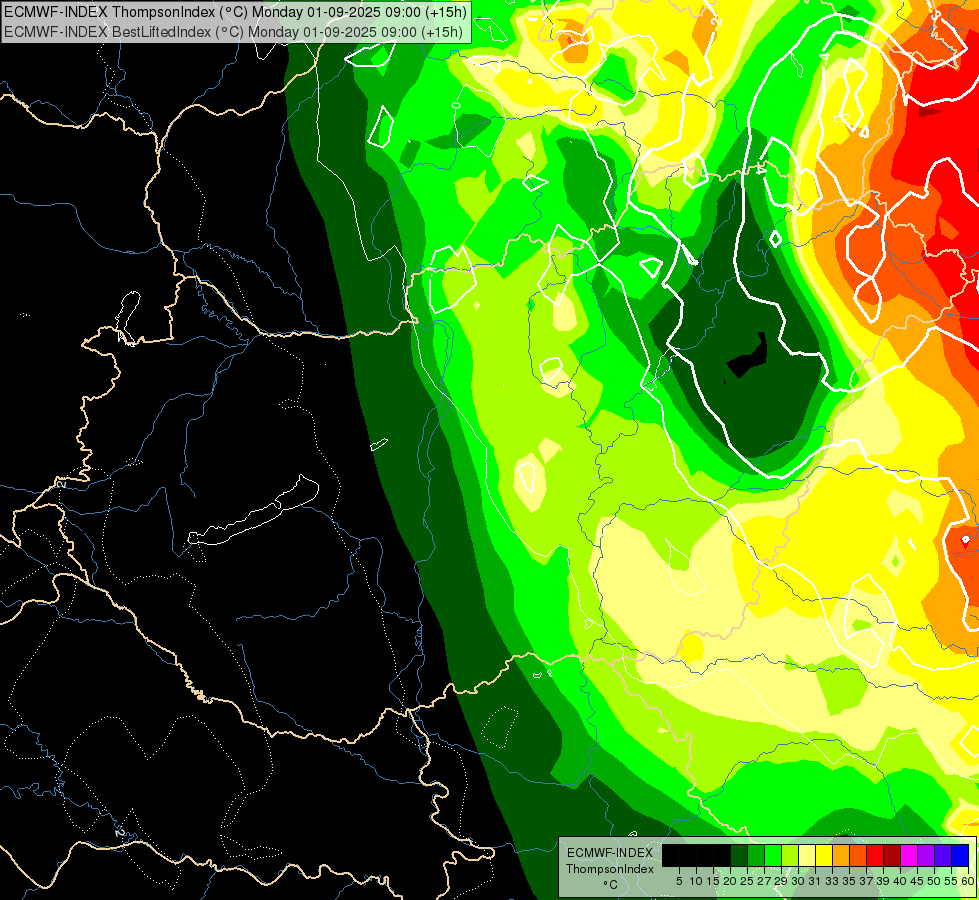Click the light orange 33–35 legend swatch
Screen dimensions: 979x900
point(841,856)
